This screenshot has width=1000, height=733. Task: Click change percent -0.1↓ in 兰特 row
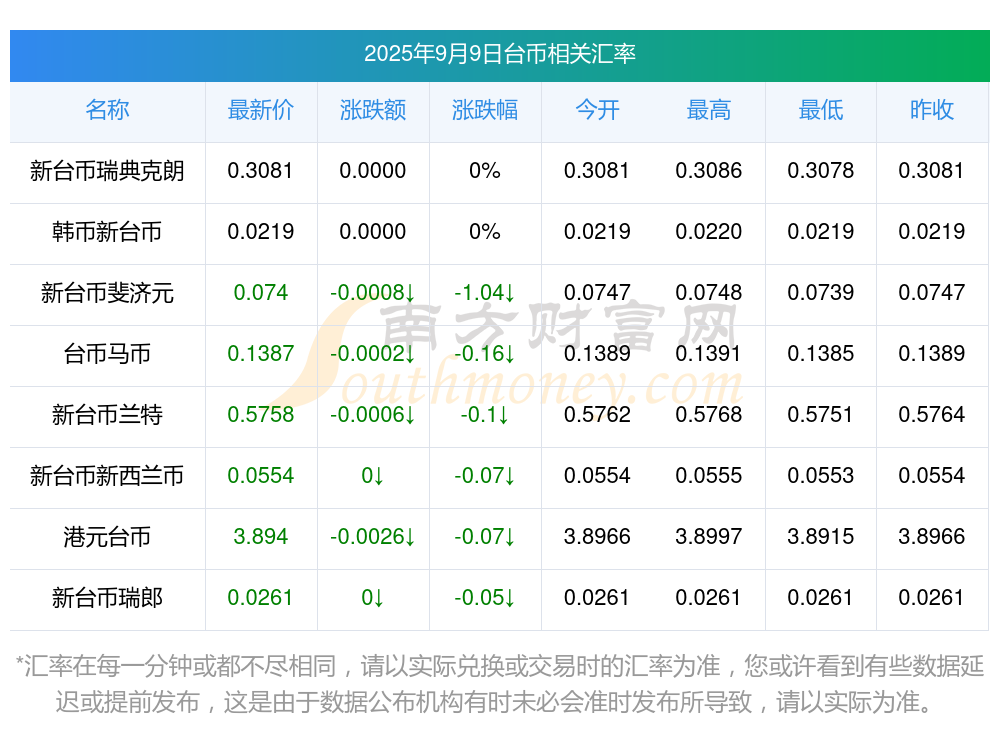pos(485,414)
